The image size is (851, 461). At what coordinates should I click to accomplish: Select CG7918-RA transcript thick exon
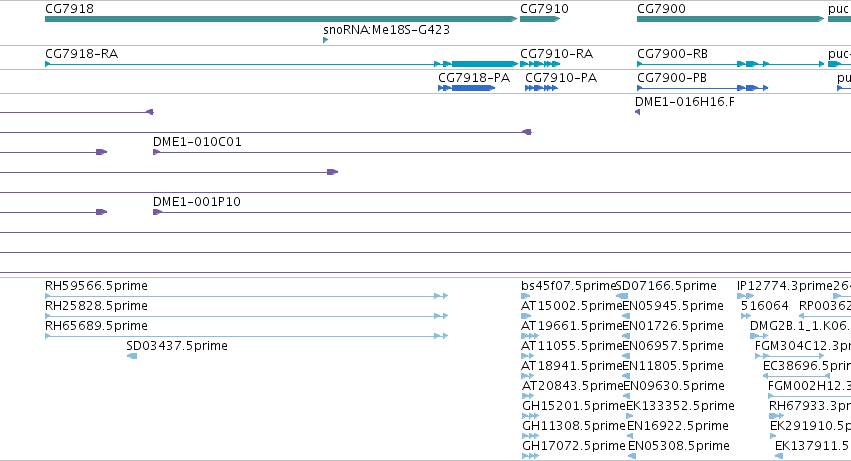tap(483, 64)
